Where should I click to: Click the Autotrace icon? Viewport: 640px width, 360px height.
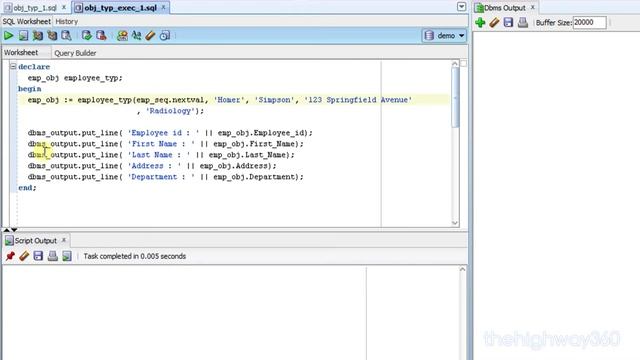pos(52,36)
